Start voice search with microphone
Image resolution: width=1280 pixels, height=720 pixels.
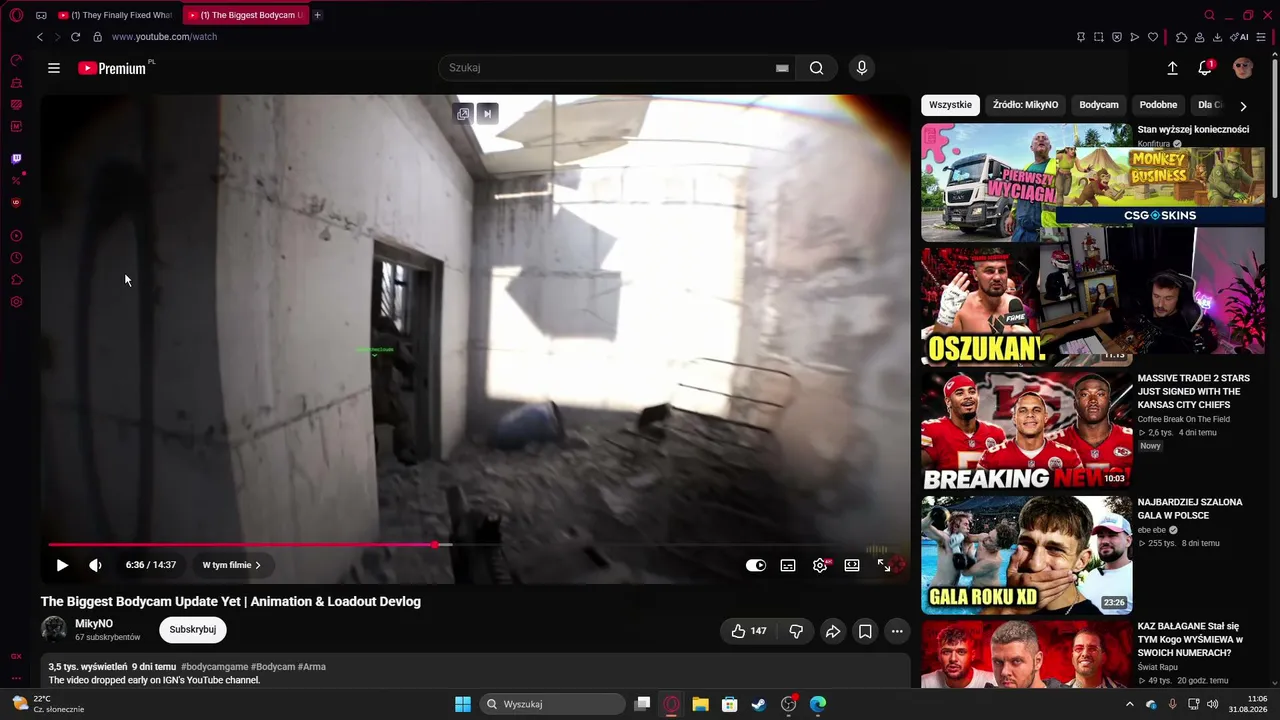tap(862, 68)
